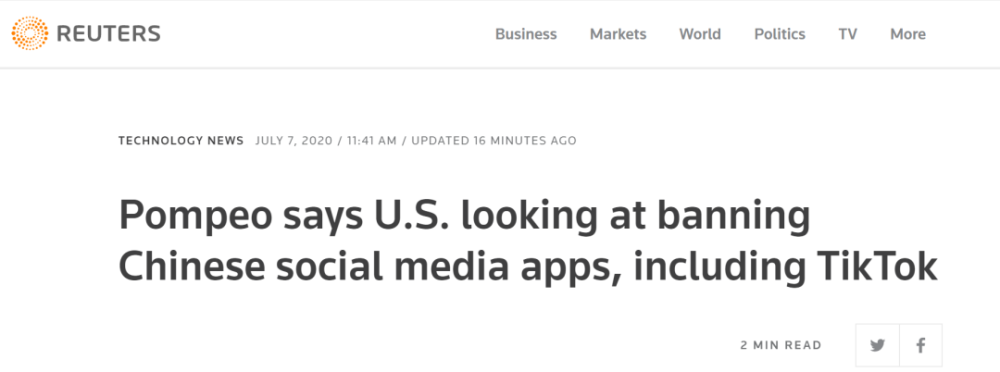Go to the Markets section
Viewport: 1000px width, 372px height.
618,34
